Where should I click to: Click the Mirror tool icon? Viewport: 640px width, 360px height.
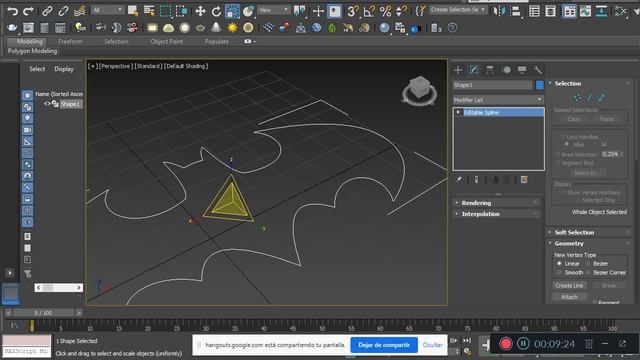(x=499, y=11)
